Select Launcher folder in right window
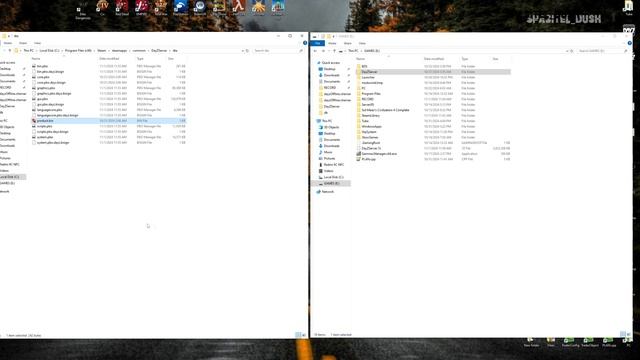This screenshot has width=640, height=360. coord(433,77)
